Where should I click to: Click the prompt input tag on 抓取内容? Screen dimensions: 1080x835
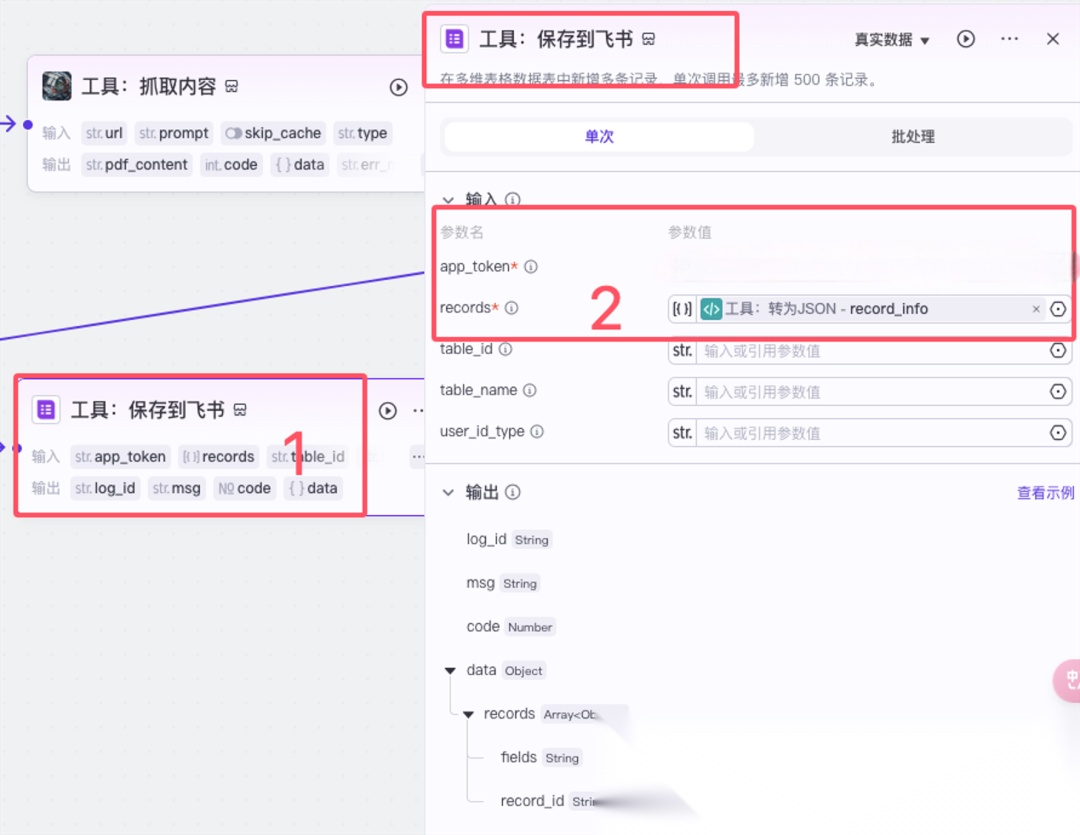point(174,133)
